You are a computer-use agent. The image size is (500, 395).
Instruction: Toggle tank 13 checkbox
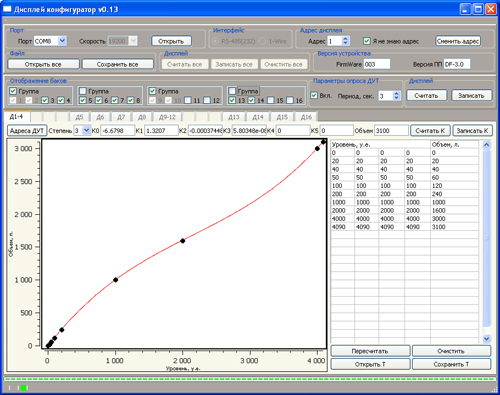pos(232,100)
